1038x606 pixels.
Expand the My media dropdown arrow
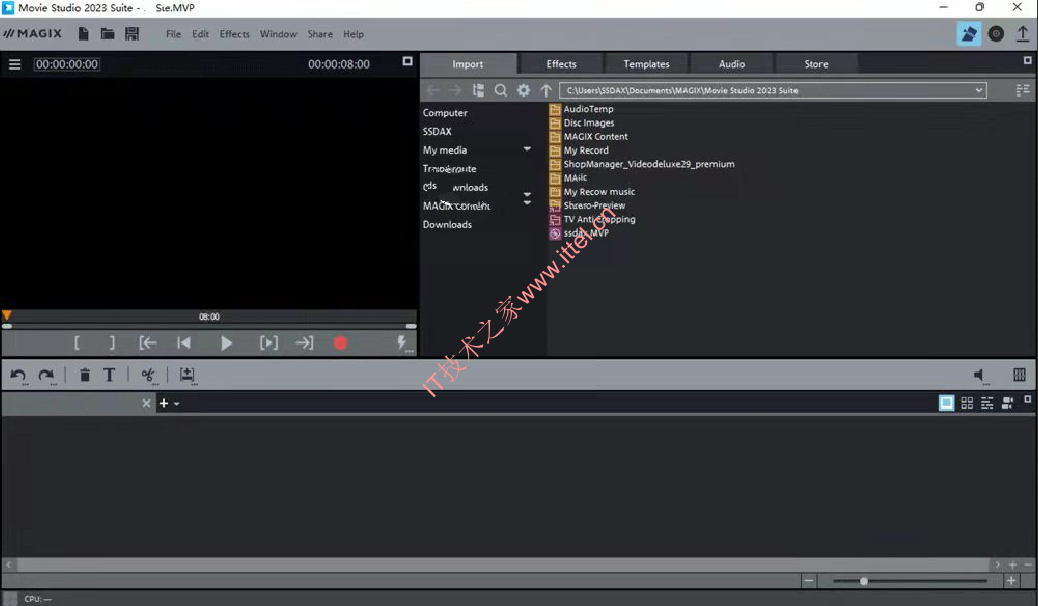coord(527,149)
